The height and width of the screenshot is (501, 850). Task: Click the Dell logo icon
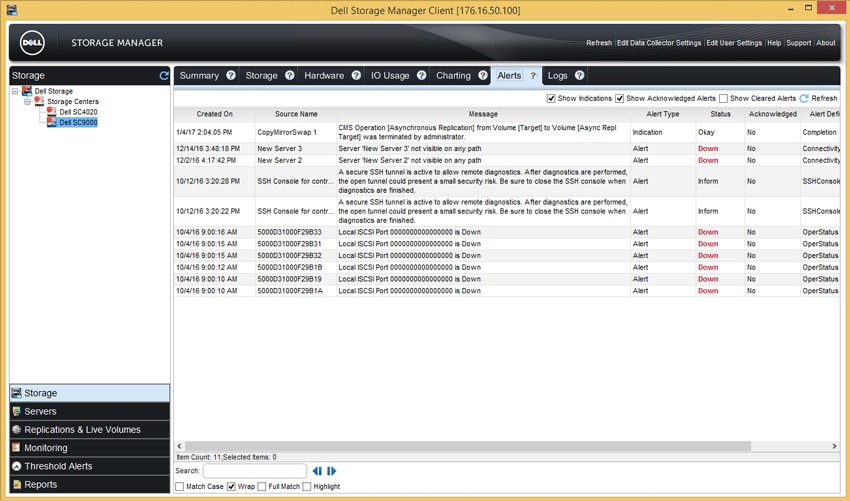coord(32,43)
